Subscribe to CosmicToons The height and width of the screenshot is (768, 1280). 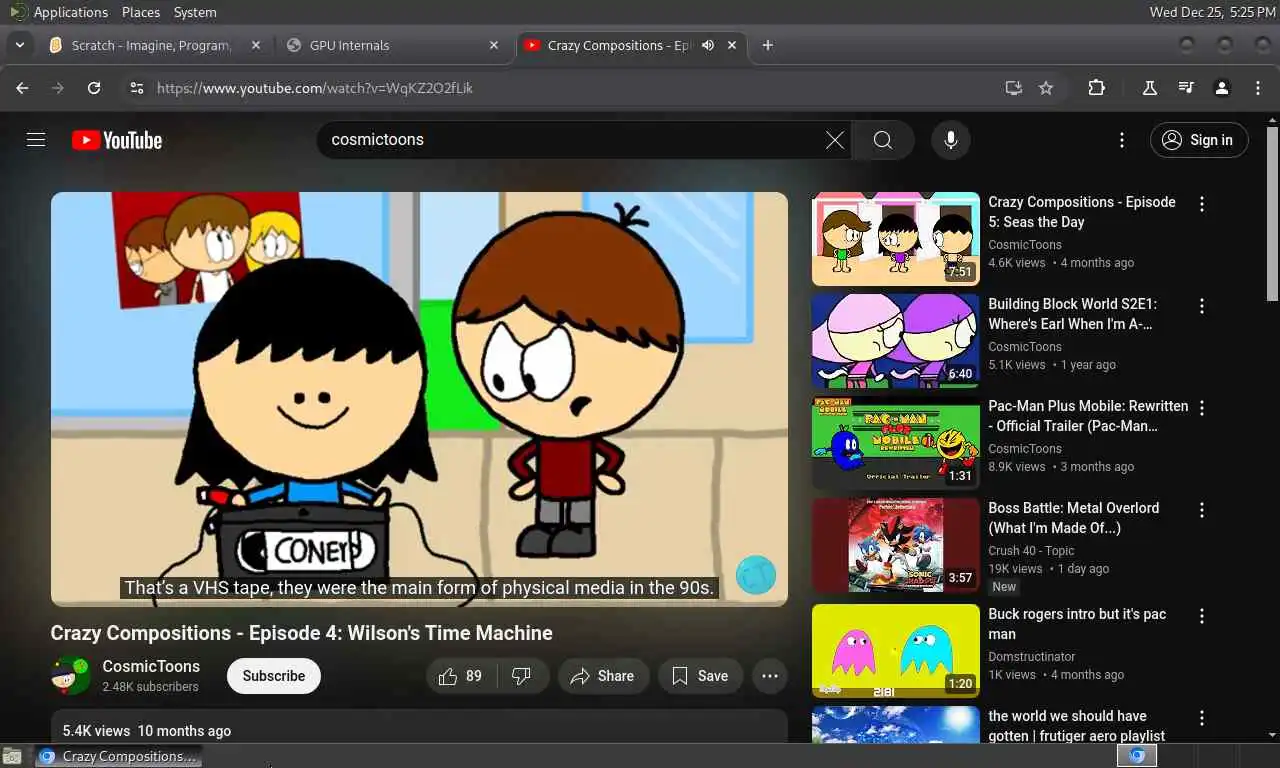point(274,676)
